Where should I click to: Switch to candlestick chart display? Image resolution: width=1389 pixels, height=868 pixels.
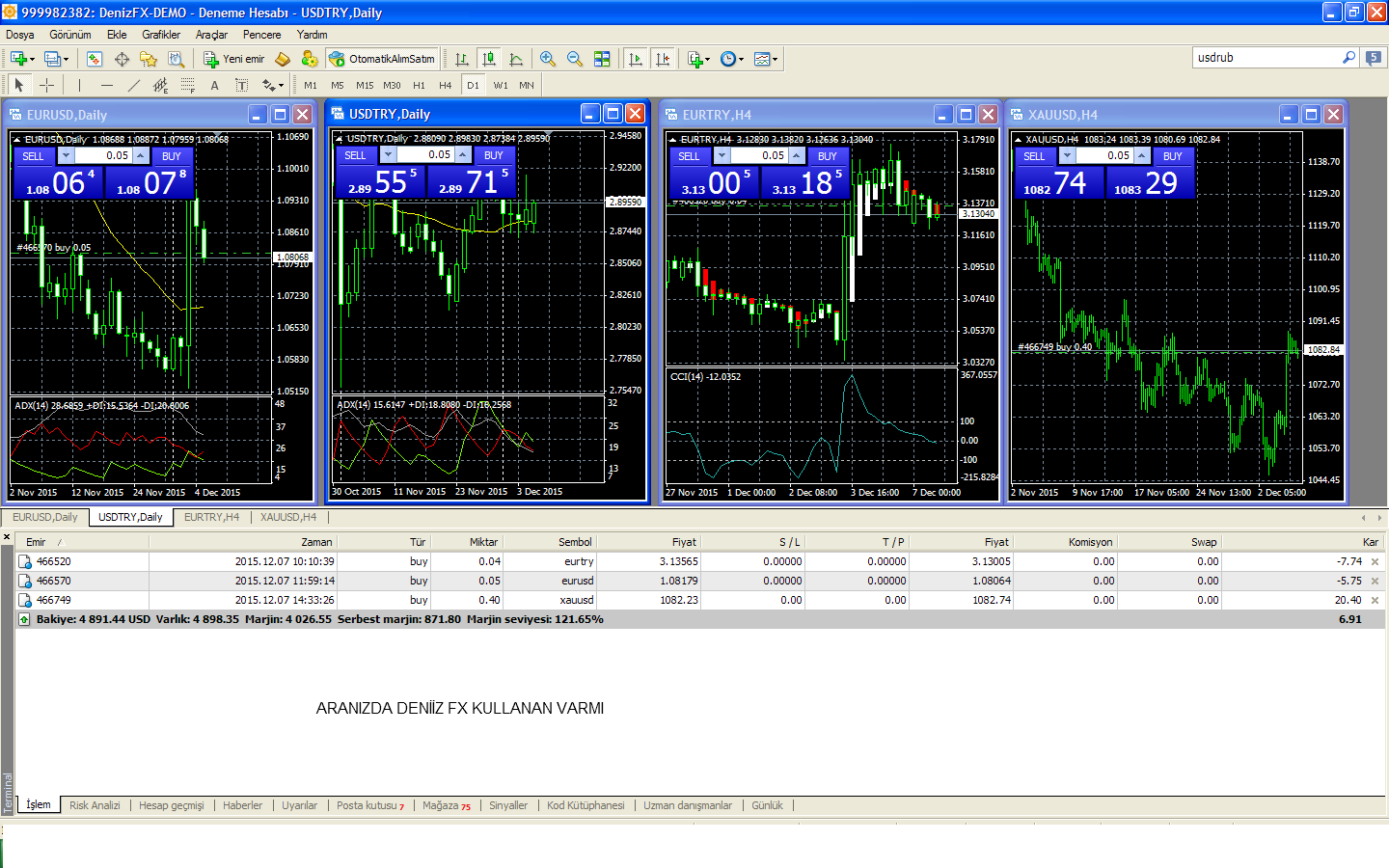(x=489, y=59)
